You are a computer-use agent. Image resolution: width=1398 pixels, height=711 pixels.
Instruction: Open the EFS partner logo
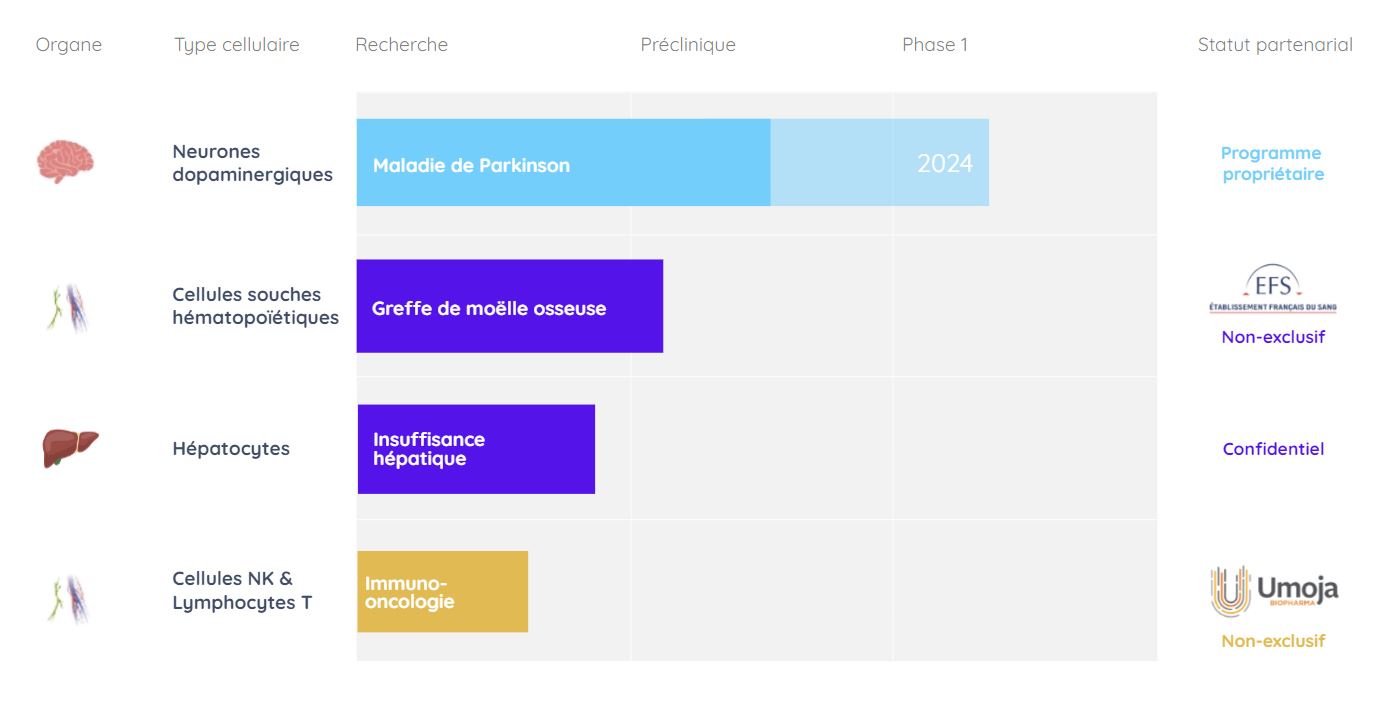click(x=1273, y=291)
